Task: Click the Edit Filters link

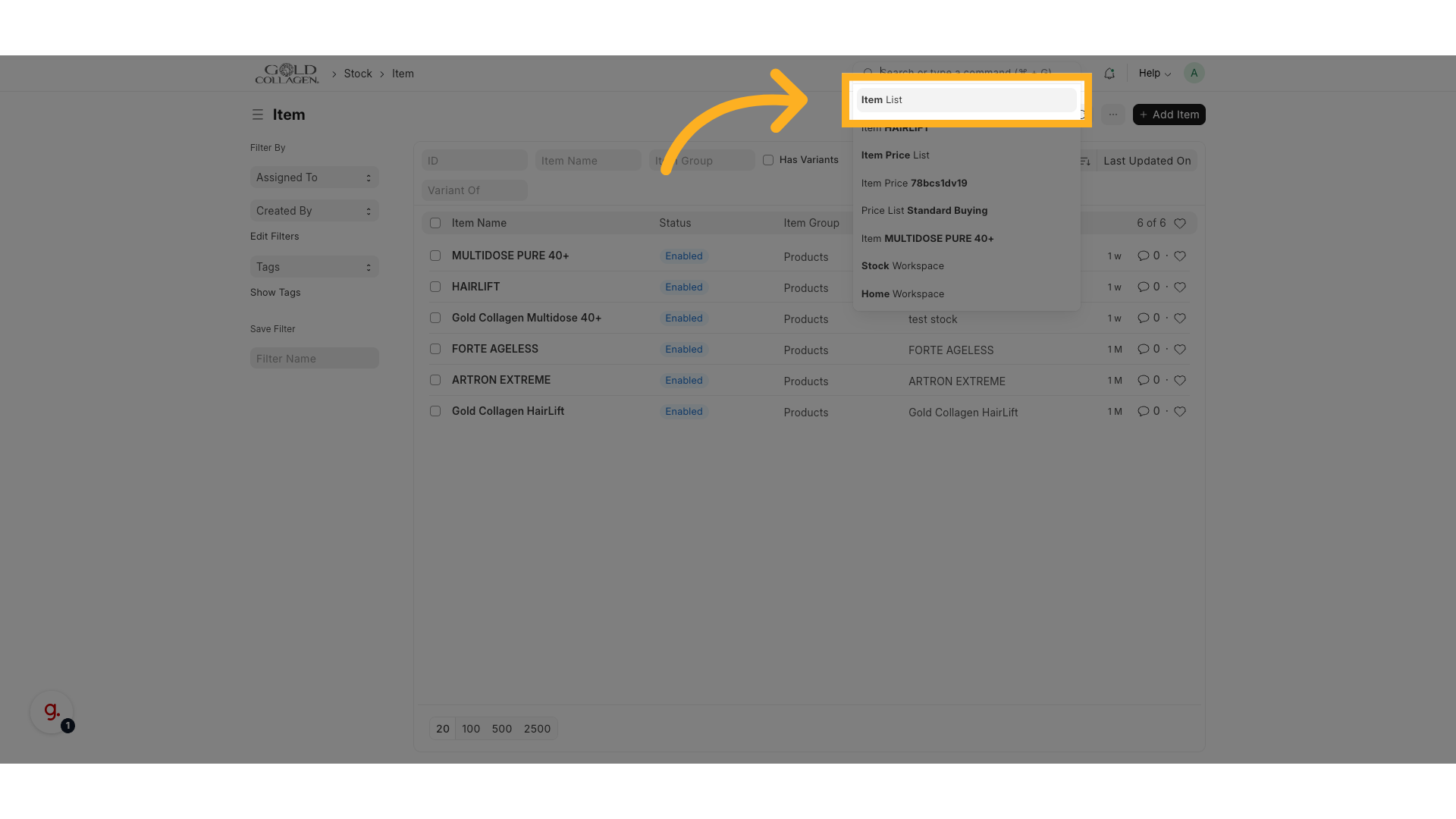Action: tap(275, 237)
